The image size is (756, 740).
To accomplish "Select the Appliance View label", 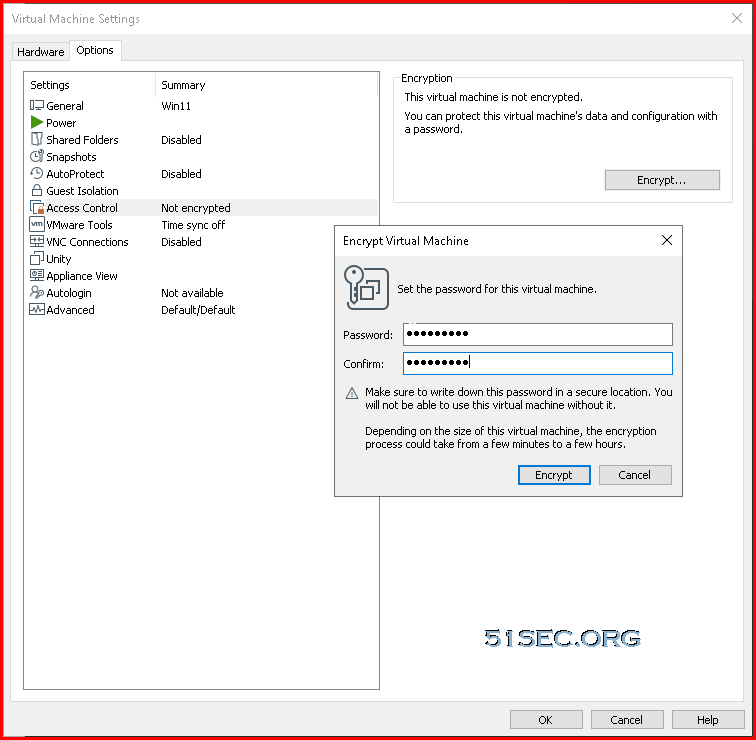I will [x=82, y=276].
